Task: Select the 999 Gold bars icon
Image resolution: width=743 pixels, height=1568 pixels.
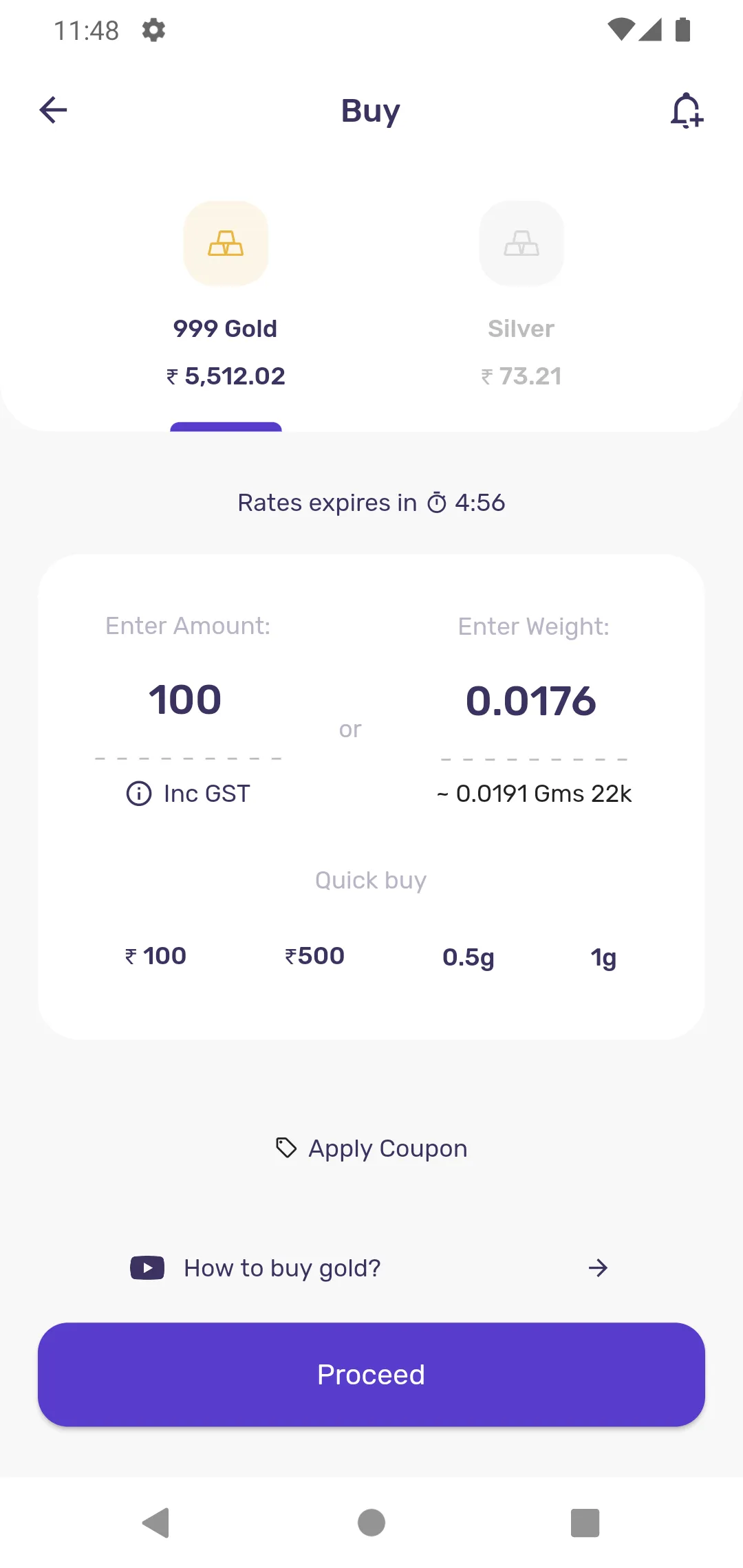Action: (x=226, y=243)
